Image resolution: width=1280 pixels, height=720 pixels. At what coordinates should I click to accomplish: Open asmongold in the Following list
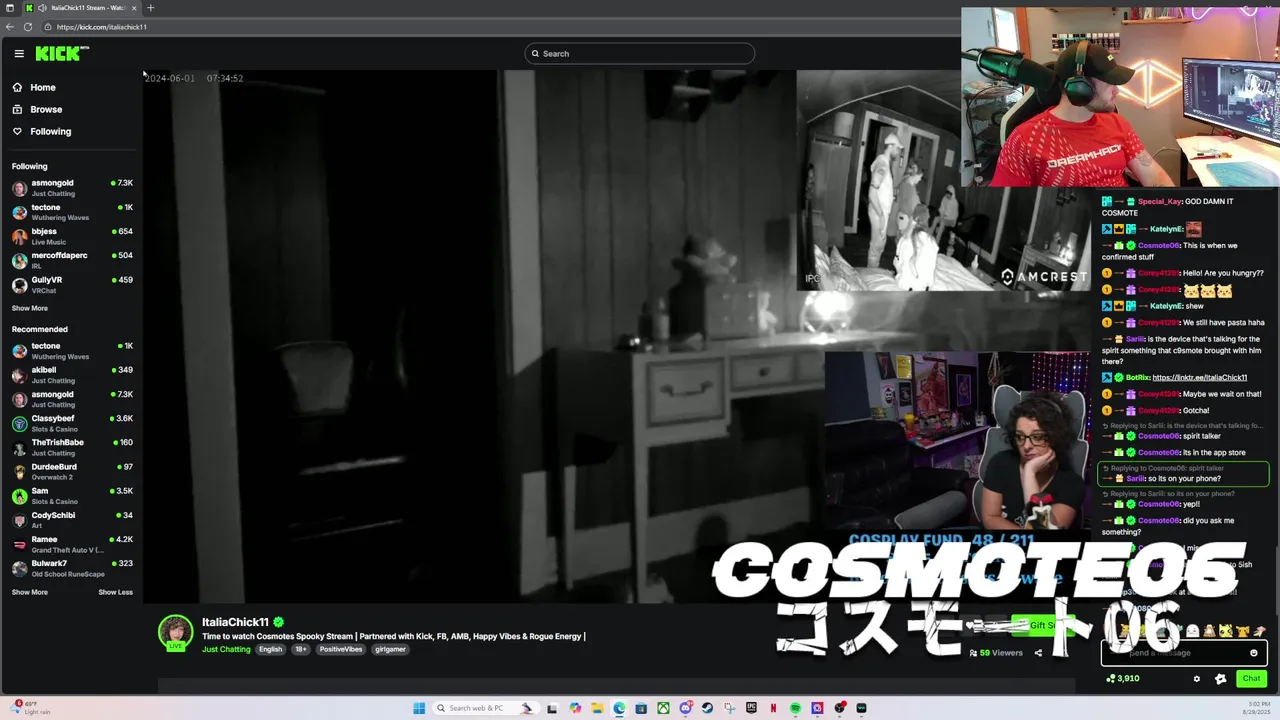click(x=72, y=188)
